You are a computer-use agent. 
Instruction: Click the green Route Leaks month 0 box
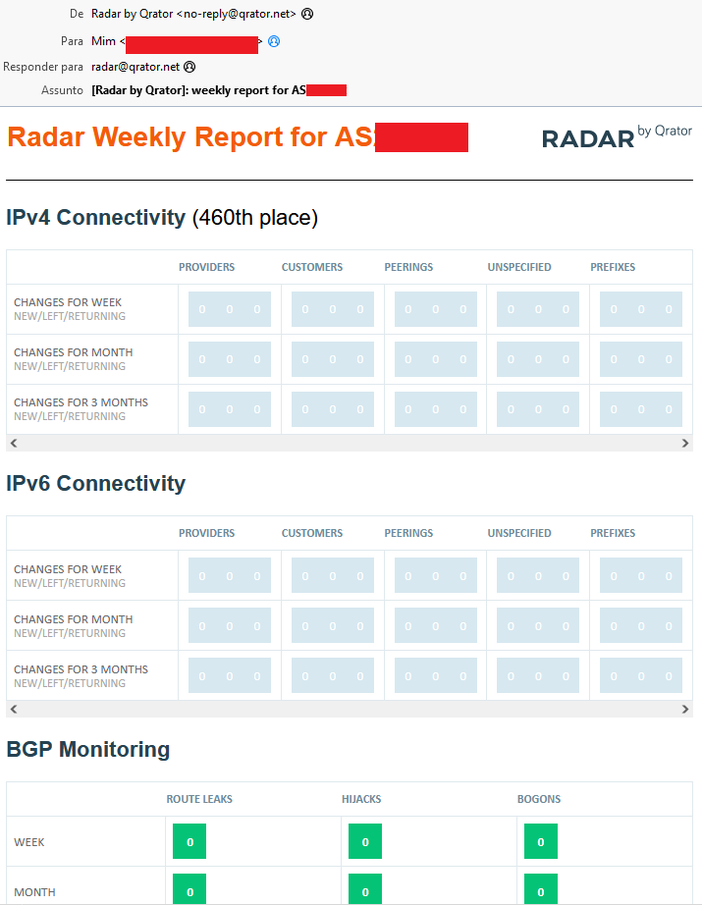tap(189, 889)
